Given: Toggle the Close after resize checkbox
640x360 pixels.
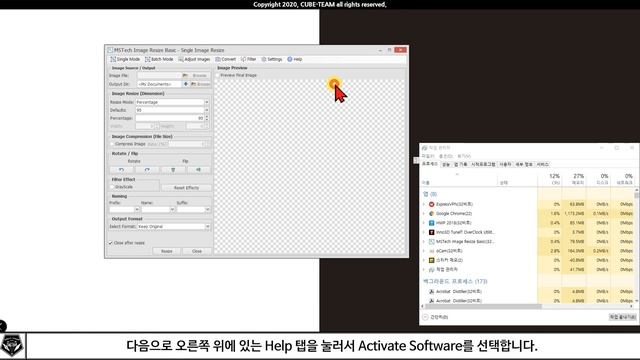Looking at the screenshot, I should point(111,243).
